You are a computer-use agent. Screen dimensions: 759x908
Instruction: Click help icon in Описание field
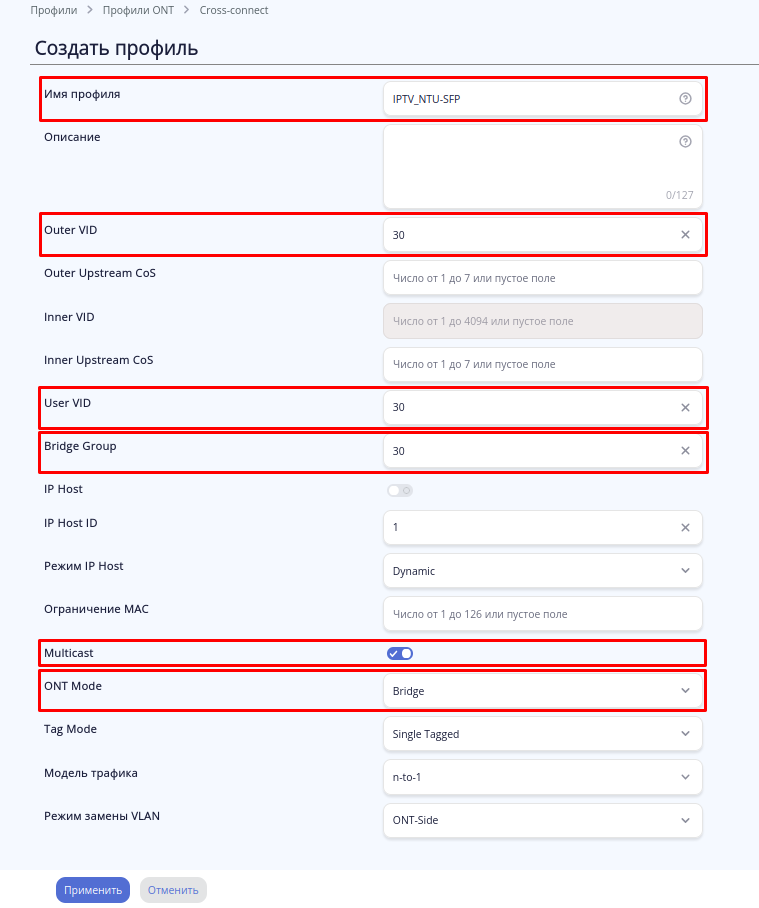(x=685, y=142)
